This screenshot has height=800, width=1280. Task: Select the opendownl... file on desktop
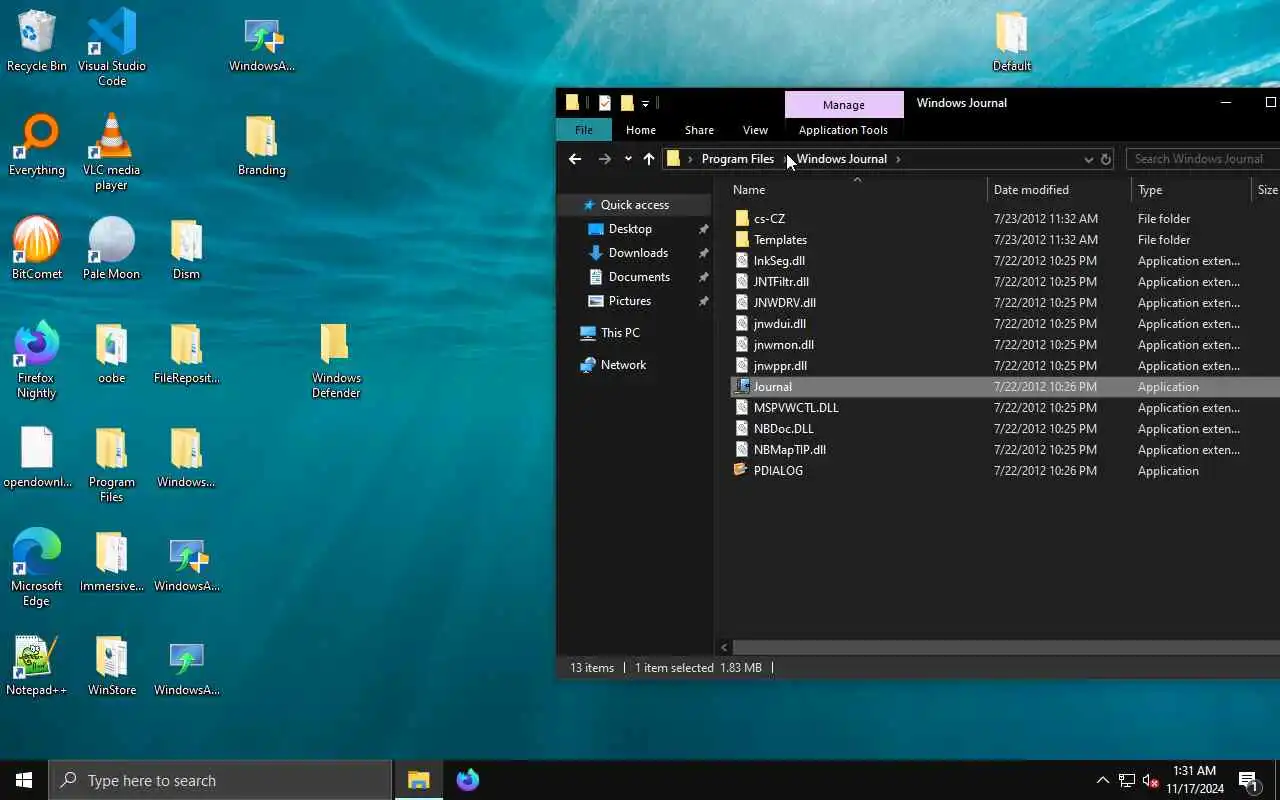[x=37, y=457]
